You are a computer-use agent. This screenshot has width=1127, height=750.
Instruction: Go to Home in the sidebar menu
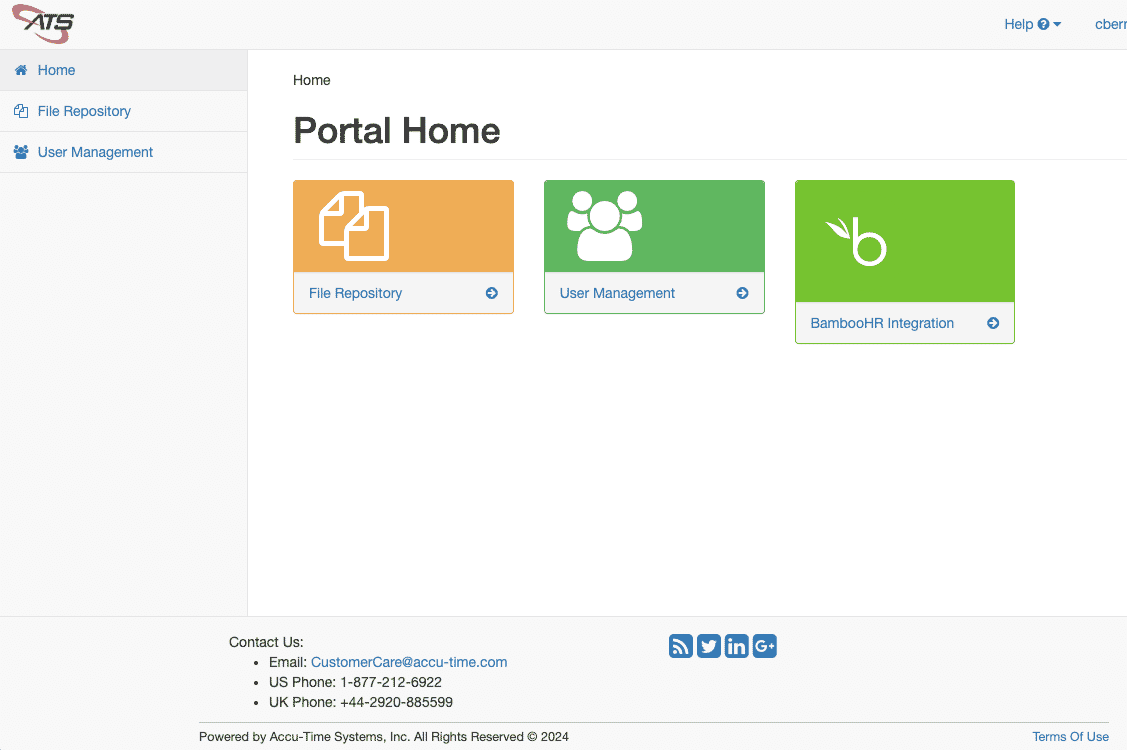[124, 70]
